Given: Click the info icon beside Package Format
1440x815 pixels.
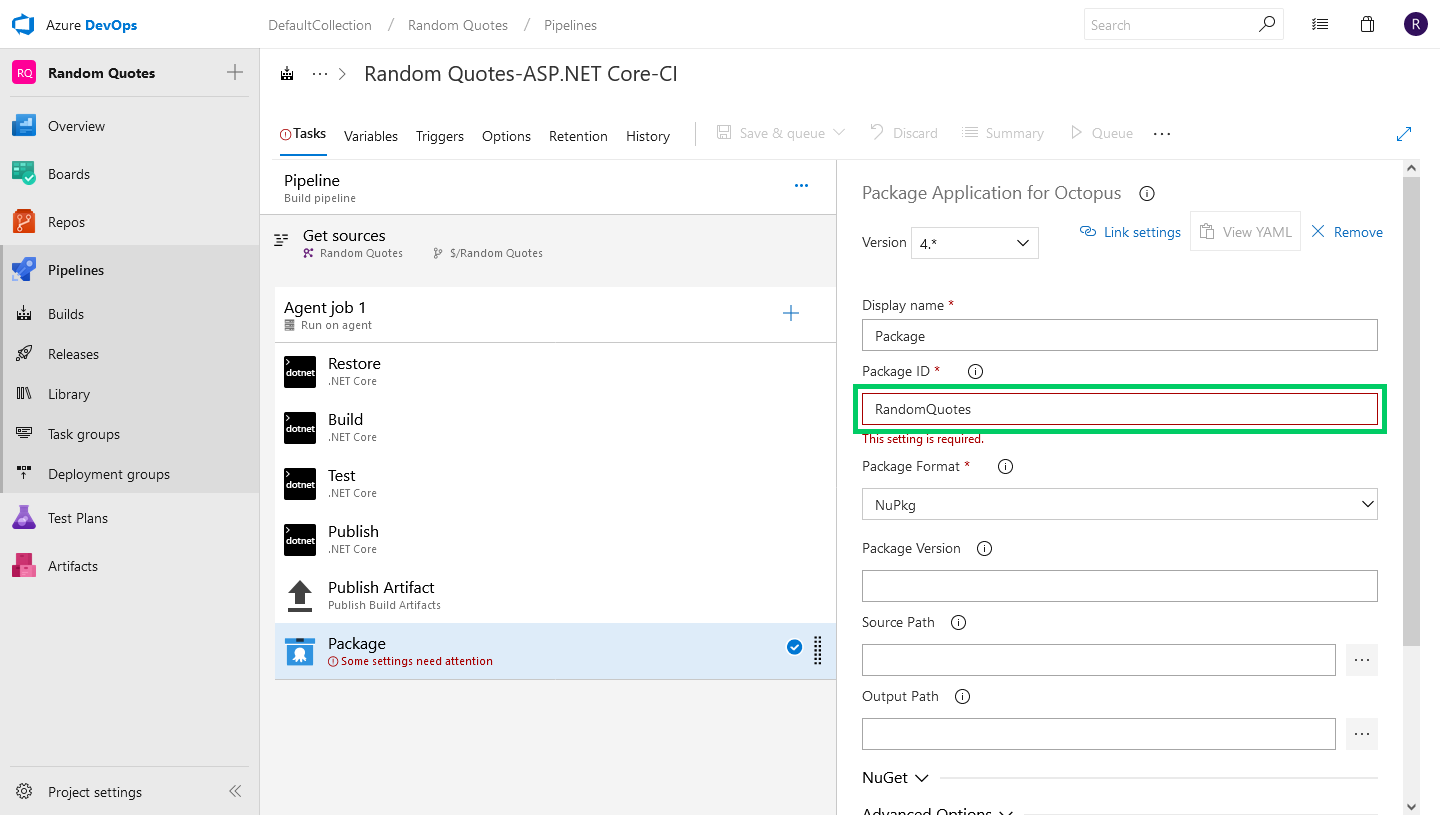Looking at the screenshot, I should point(1006,467).
